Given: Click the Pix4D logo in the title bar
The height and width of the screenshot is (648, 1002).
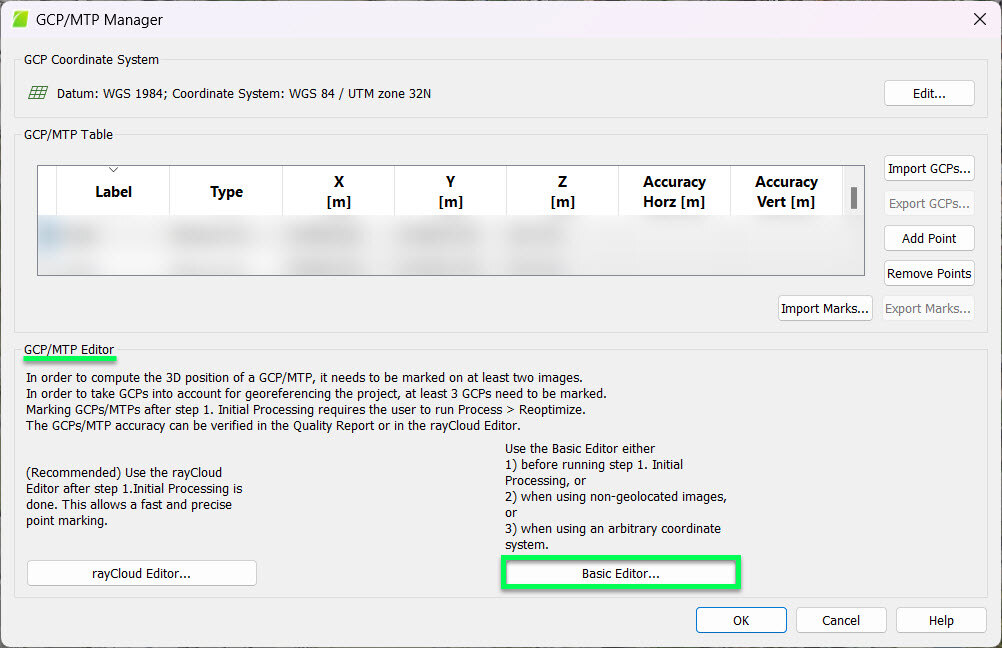Looking at the screenshot, I should 20,19.
